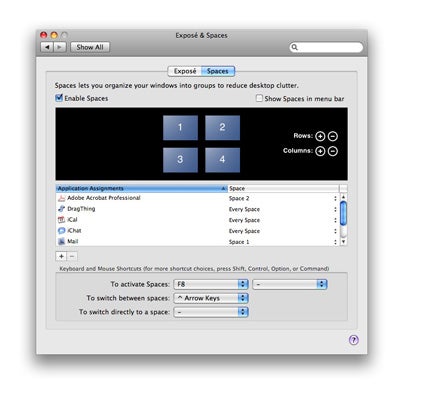Image resolution: width=423 pixels, height=400 pixels.
Task: Change DragThing's Every Space assignment popup
Action: pyautogui.click(x=283, y=209)
